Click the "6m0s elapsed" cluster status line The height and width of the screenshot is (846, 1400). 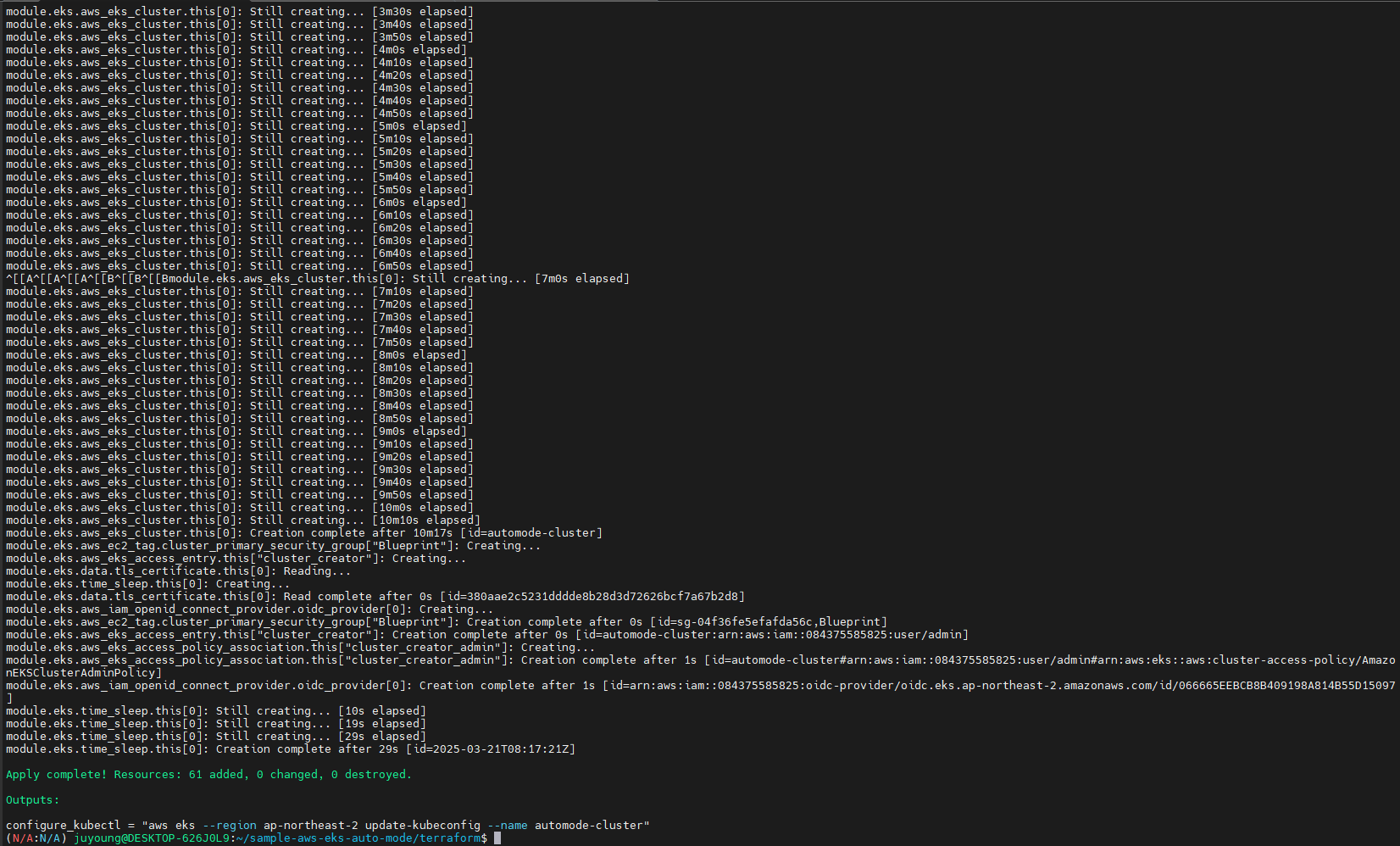click(236, 202)
